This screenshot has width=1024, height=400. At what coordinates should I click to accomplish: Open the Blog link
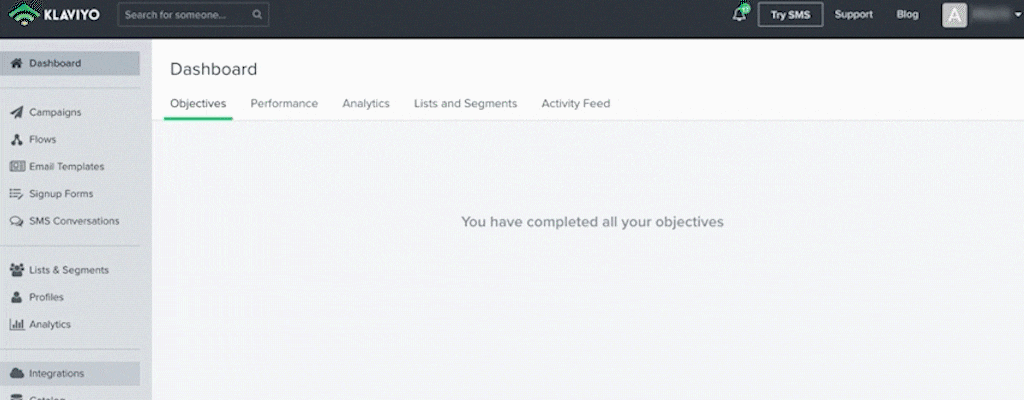(x=908, y=14)
